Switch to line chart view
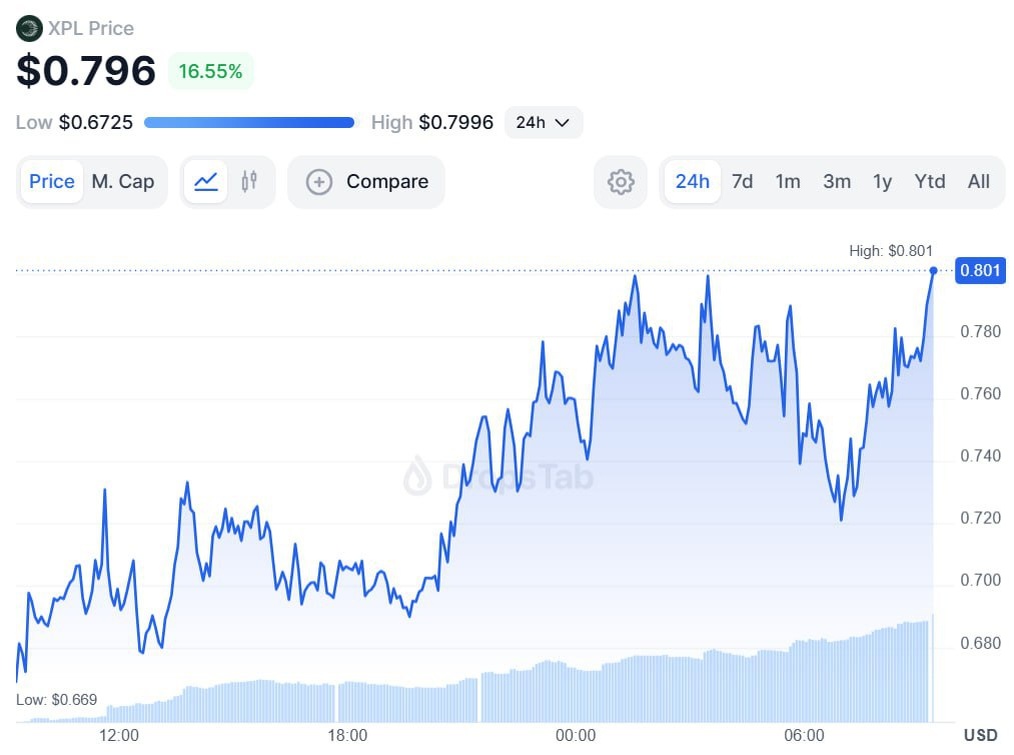 pos(206,182)
